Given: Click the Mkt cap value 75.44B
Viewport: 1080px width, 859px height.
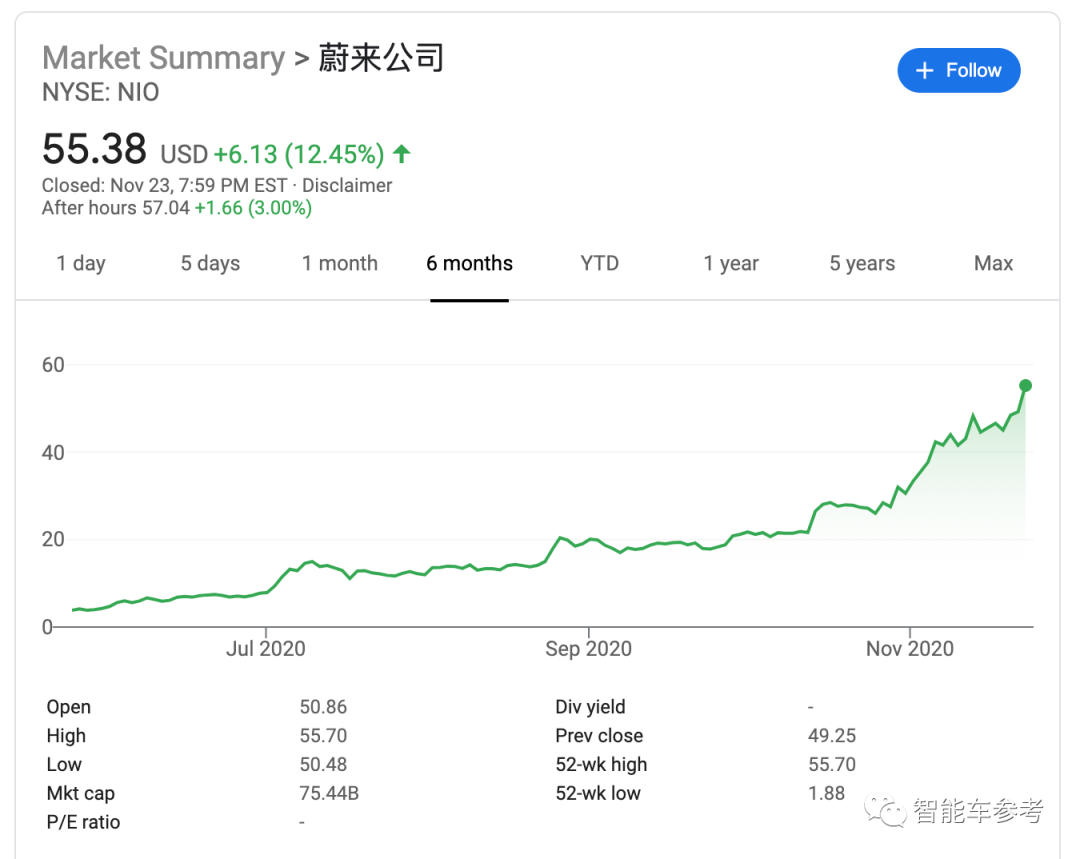Looking at the screenshot, I should (329, 794).
